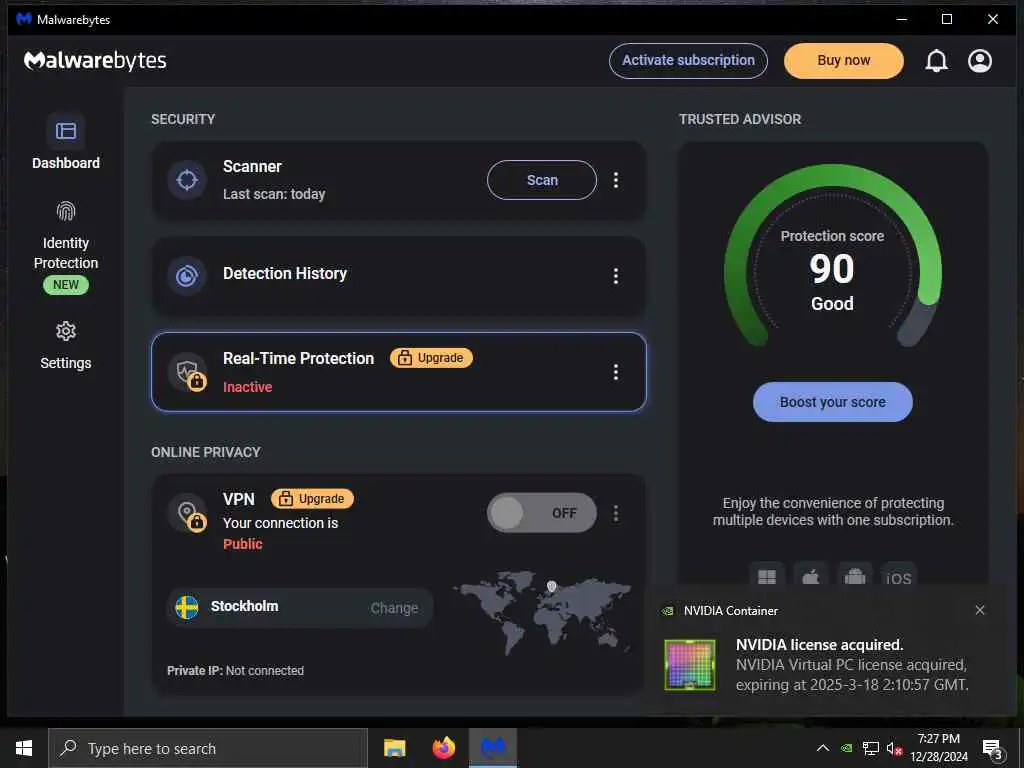Click the VPN location pin icon

188,513
